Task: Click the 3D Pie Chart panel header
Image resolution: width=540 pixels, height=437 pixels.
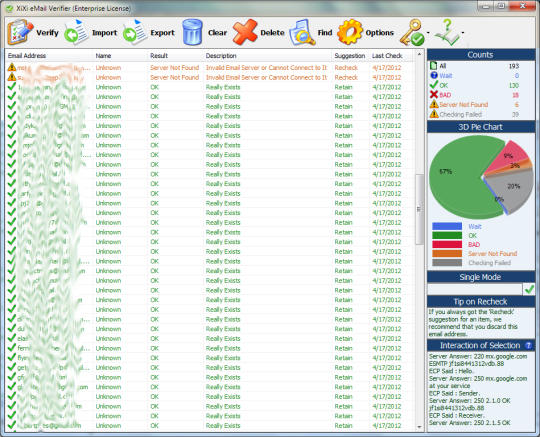Action: [x=481, y=127]
